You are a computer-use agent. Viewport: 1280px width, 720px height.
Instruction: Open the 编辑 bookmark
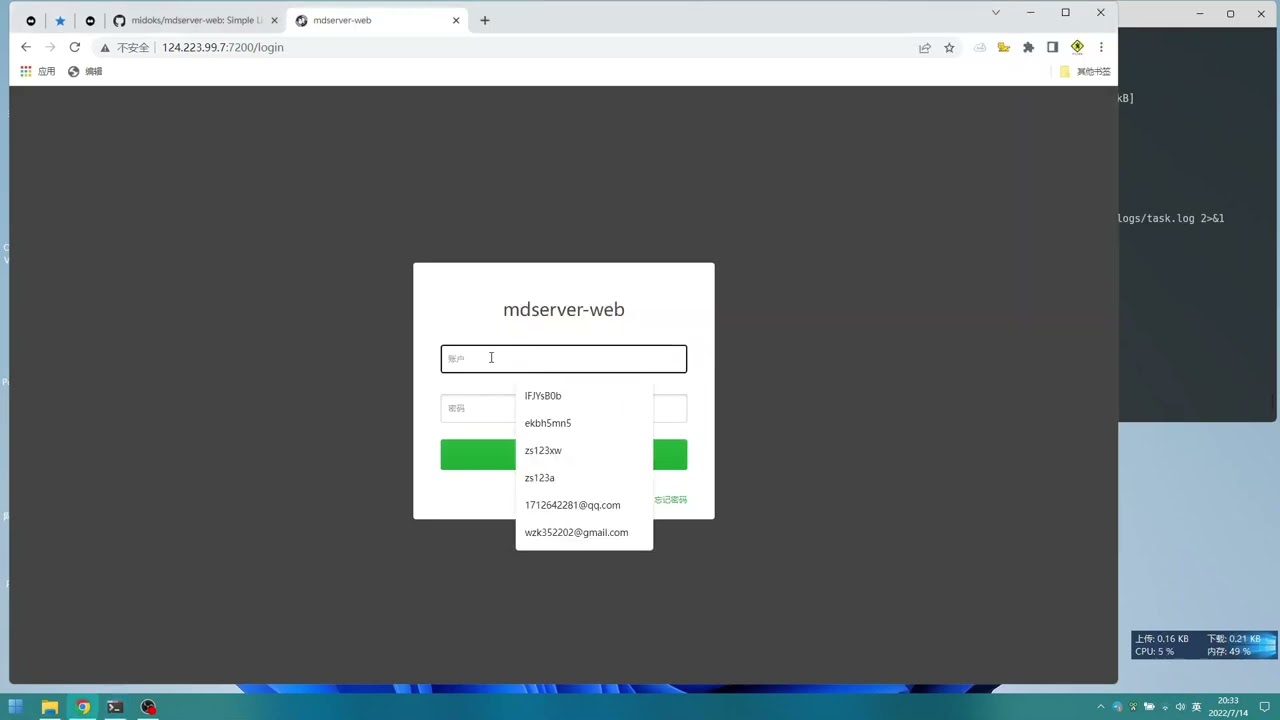[x=85, y=71]
